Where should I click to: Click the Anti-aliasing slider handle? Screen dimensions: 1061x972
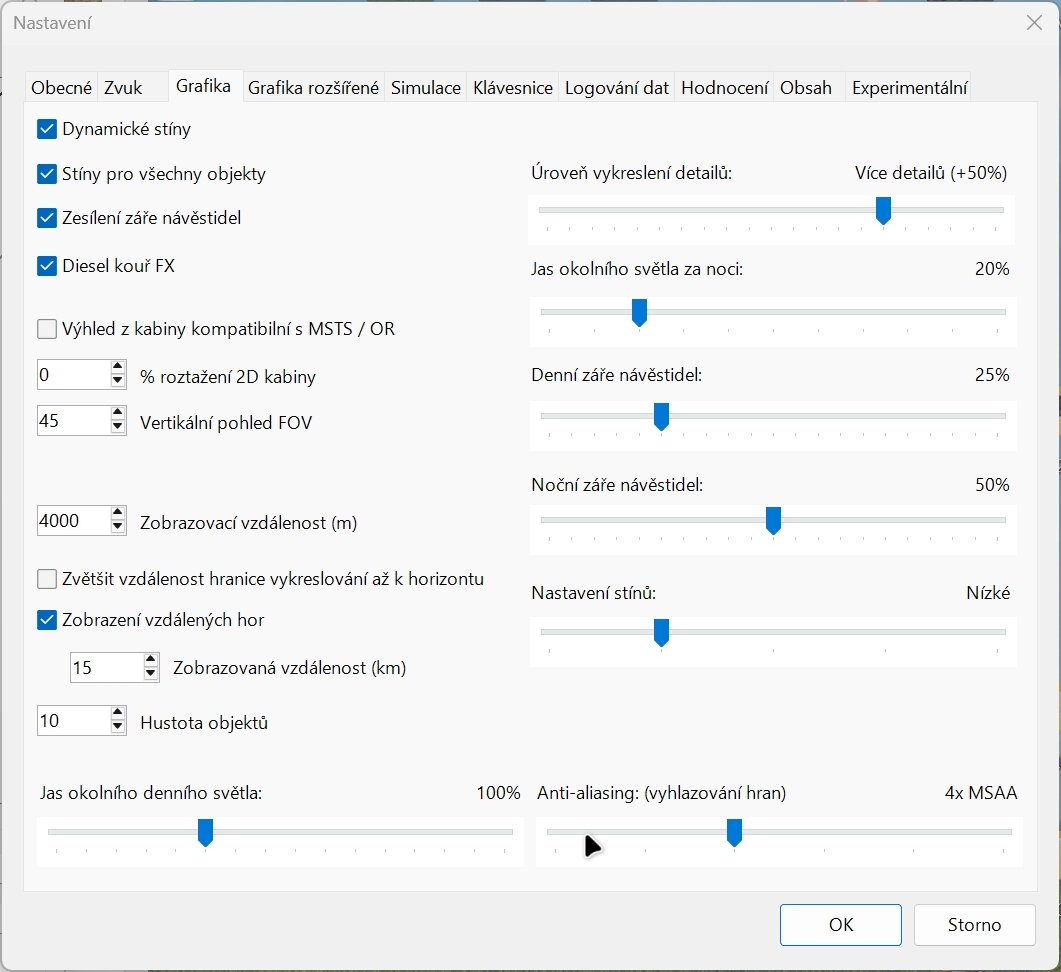tap(734, 833)
